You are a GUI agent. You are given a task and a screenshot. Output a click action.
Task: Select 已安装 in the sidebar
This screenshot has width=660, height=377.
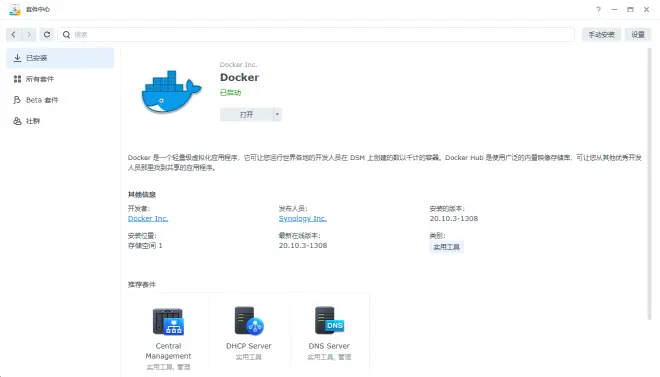click(x=60, y=58)
